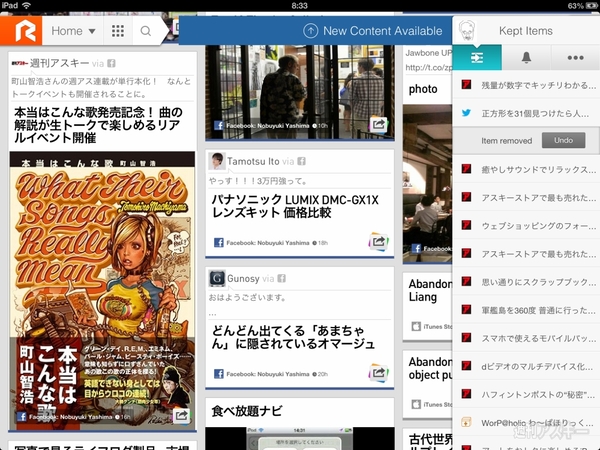The width and height of the screenshot is (600, 450).
Task: Tap Facebook icon on gallery photo footer
Action: tap(218, 125)
